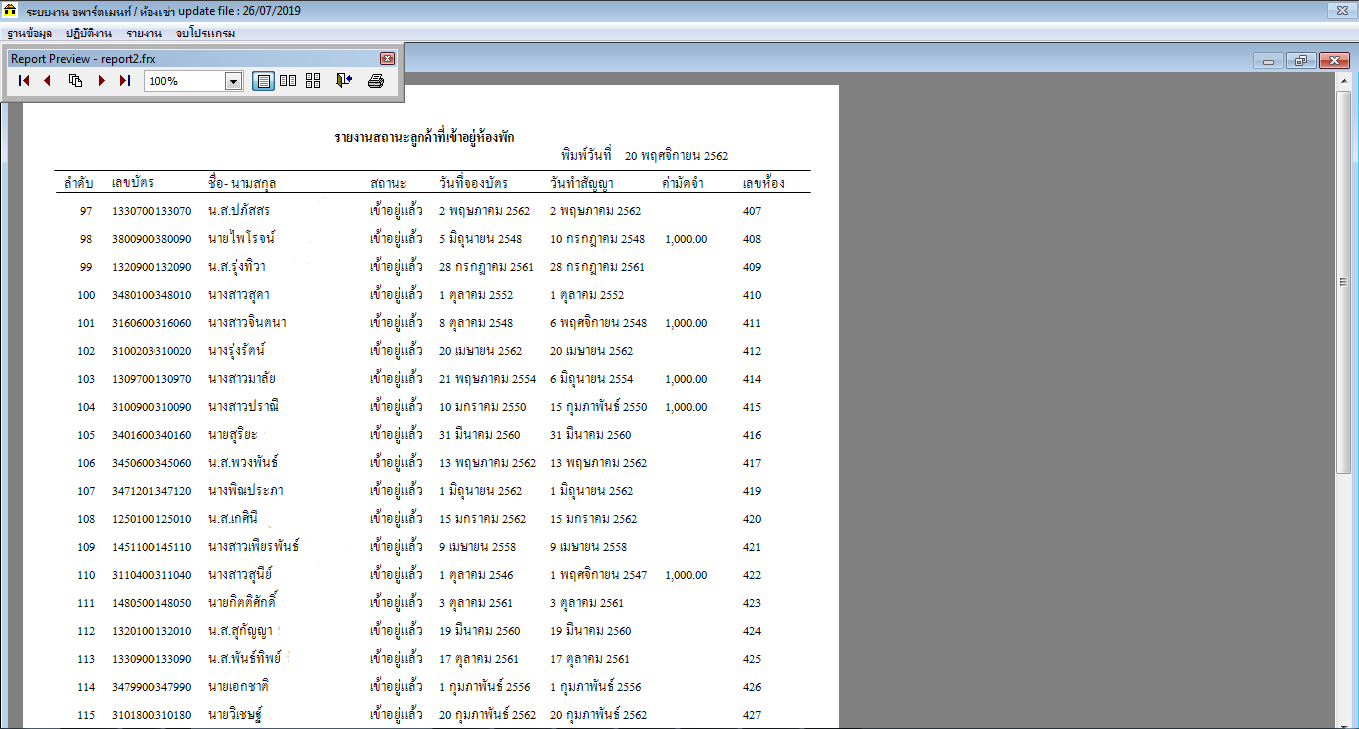Click card number 3479900347990
The image size is (1359, 729).
coord(151,687)
